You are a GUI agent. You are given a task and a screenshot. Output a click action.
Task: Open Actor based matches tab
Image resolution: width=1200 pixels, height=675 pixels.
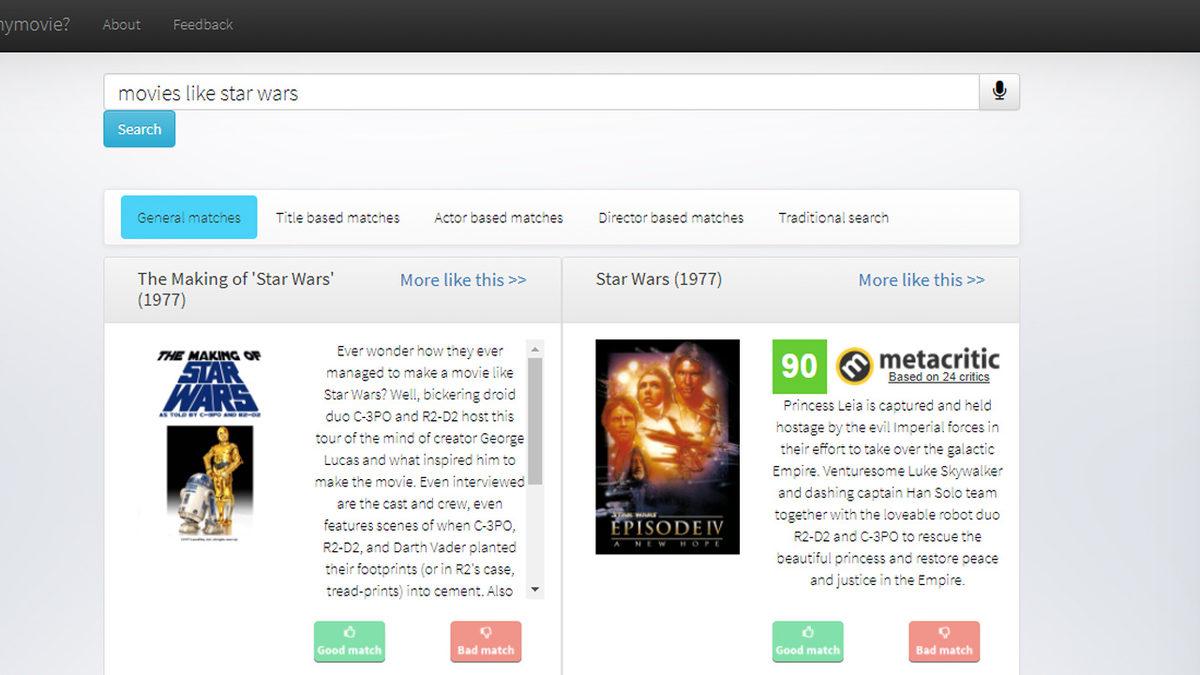pos(498,217)
